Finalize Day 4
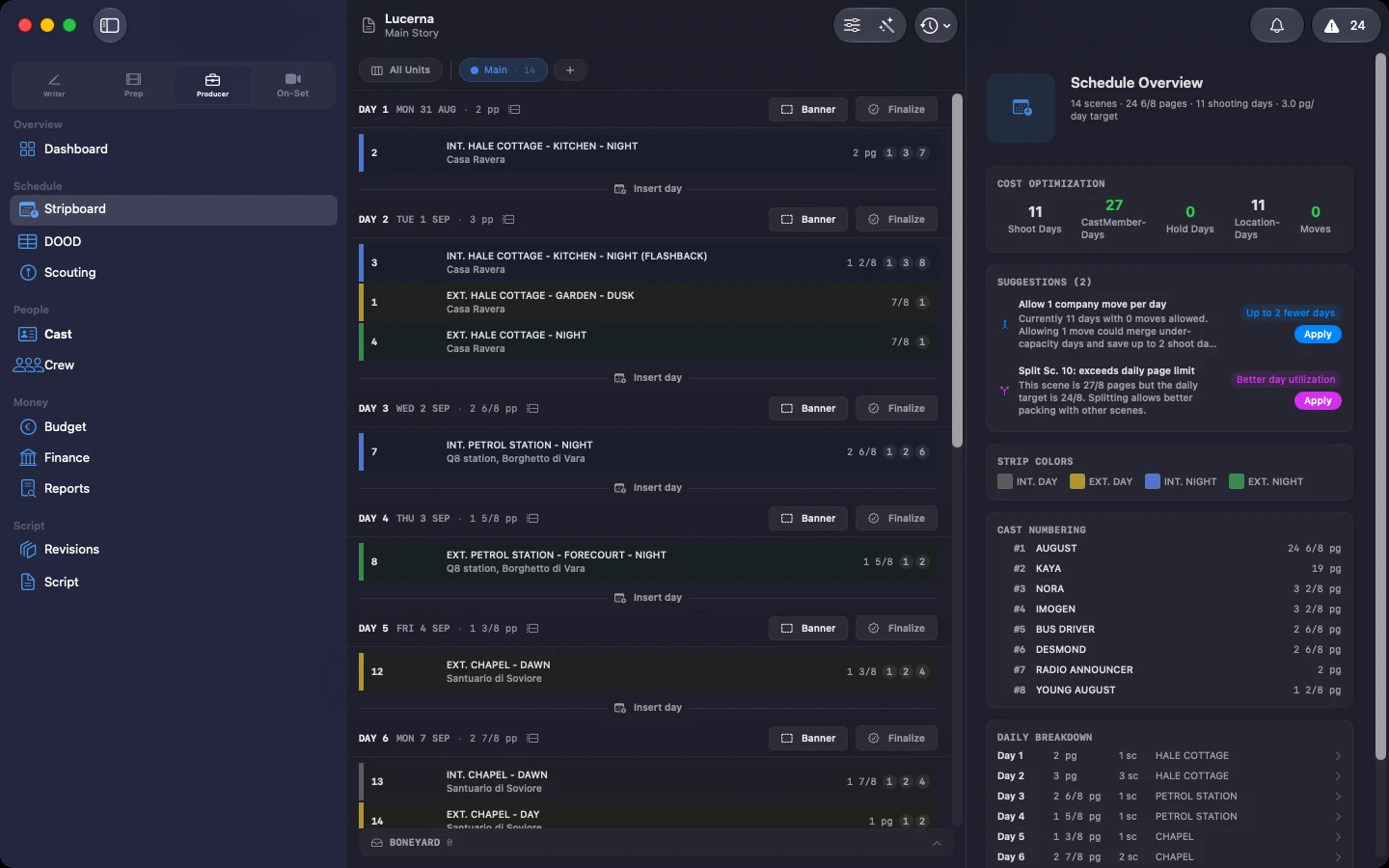The image size is (1389, 868). point(896,519)
